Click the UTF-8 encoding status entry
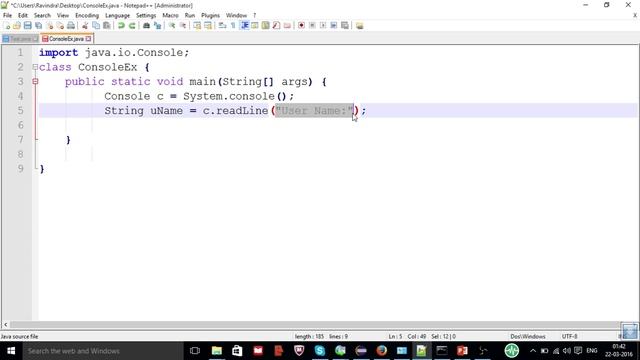Screen dimensions: 640x360 coord(569,336)
